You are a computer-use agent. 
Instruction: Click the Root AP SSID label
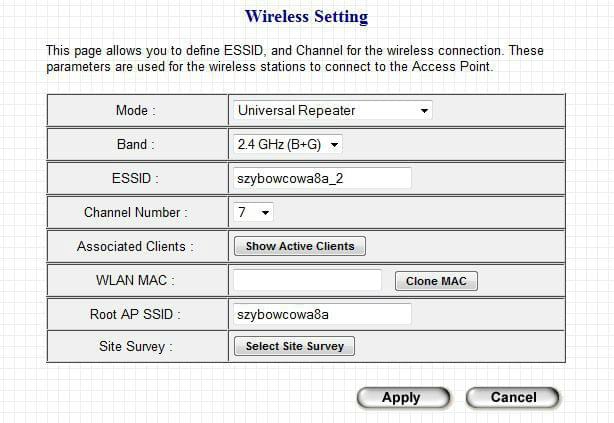(x=135, y=314)
